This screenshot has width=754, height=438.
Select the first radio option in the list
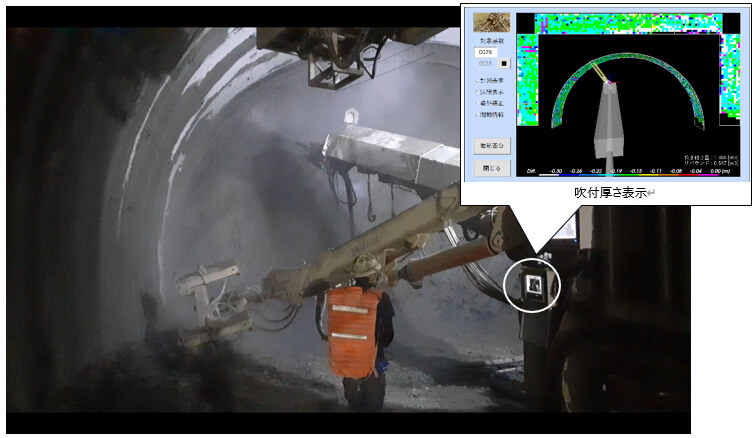(490, 80)
